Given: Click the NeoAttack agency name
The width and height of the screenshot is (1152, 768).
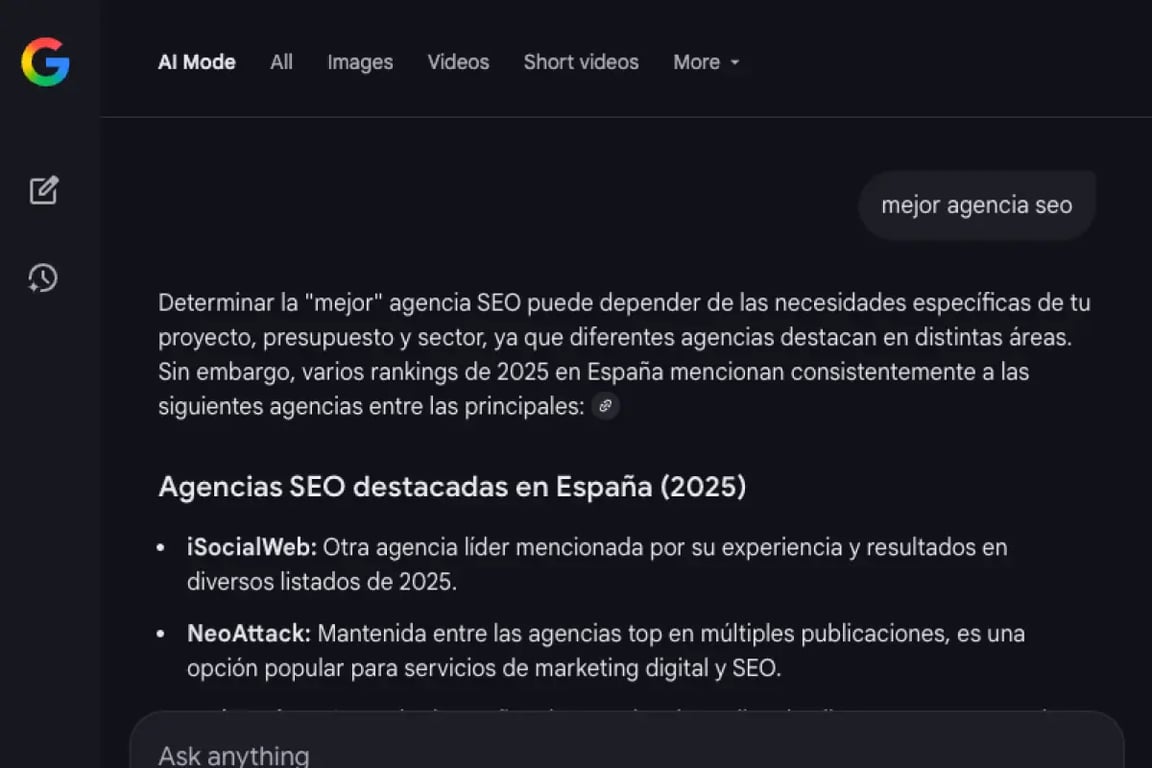Looking at the screenshot, I should pos(249,634).
